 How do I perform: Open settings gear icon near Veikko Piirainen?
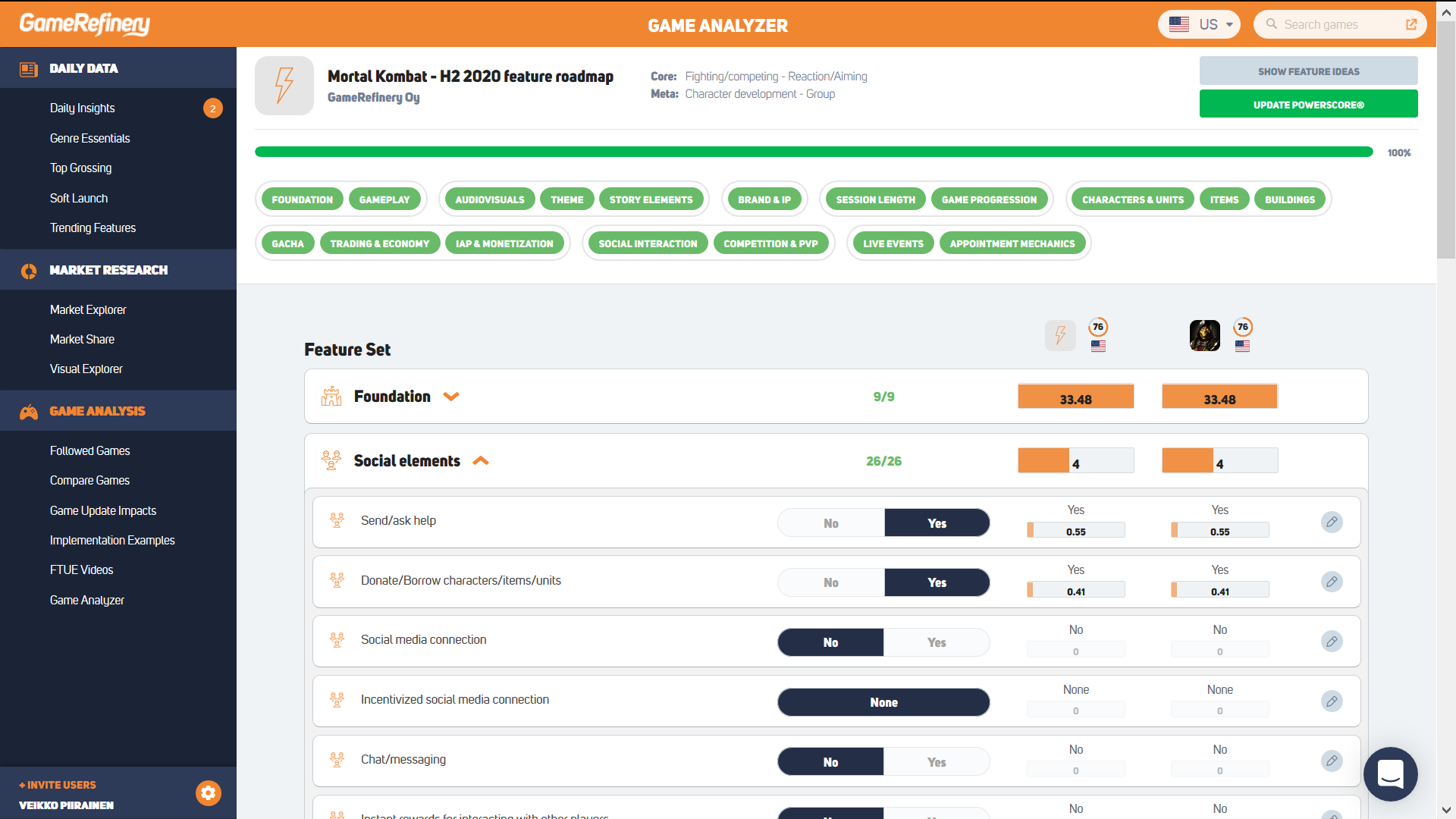209,793
